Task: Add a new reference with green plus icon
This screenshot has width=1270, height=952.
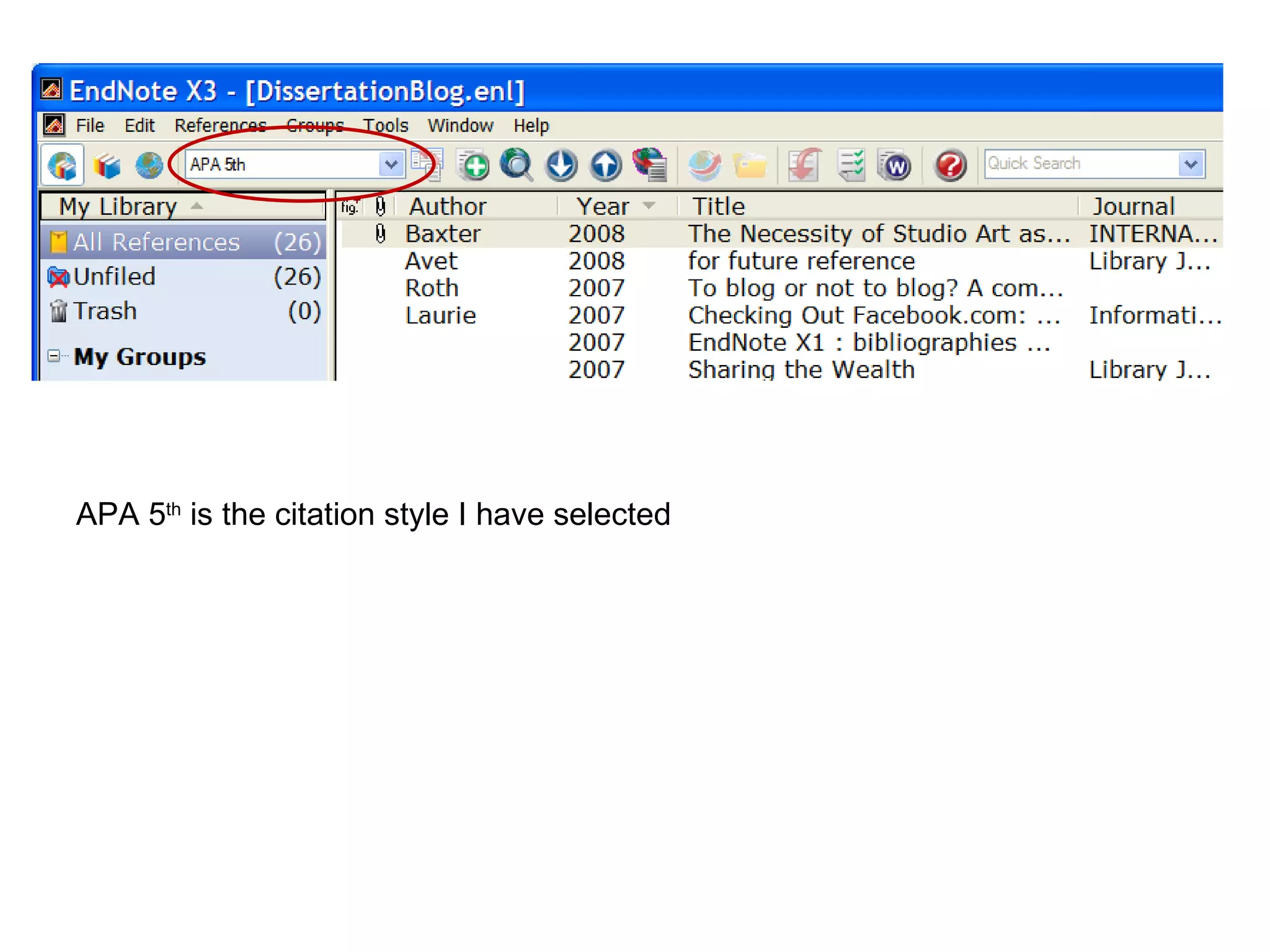Action: pyautogui.click(x=473, y=165)
